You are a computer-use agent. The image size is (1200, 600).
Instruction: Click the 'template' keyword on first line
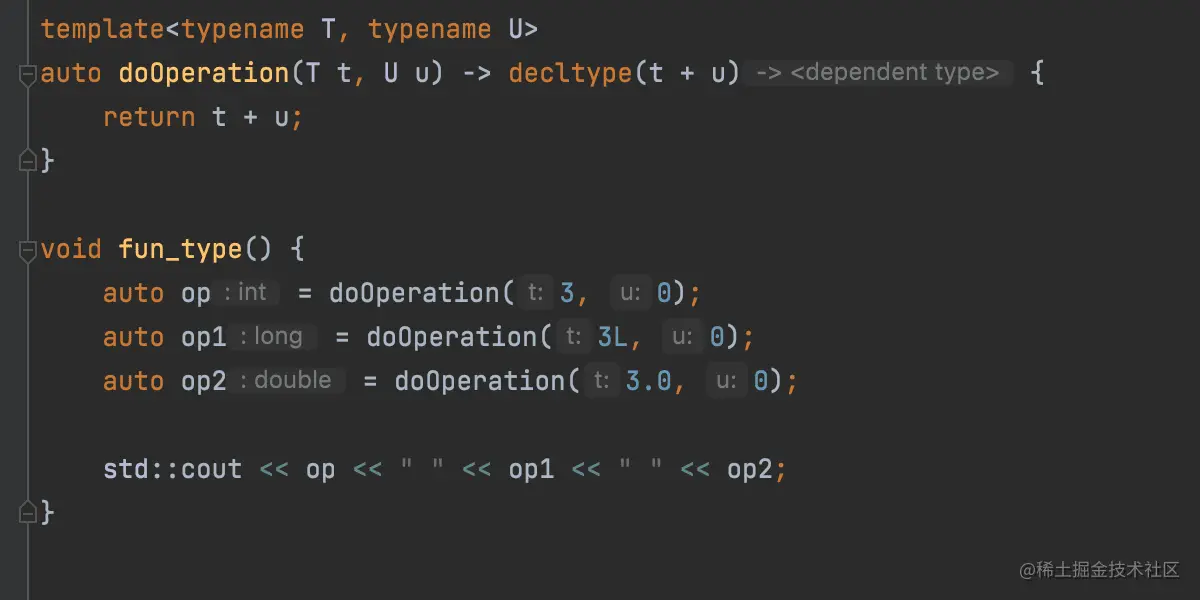click(103, 29)
